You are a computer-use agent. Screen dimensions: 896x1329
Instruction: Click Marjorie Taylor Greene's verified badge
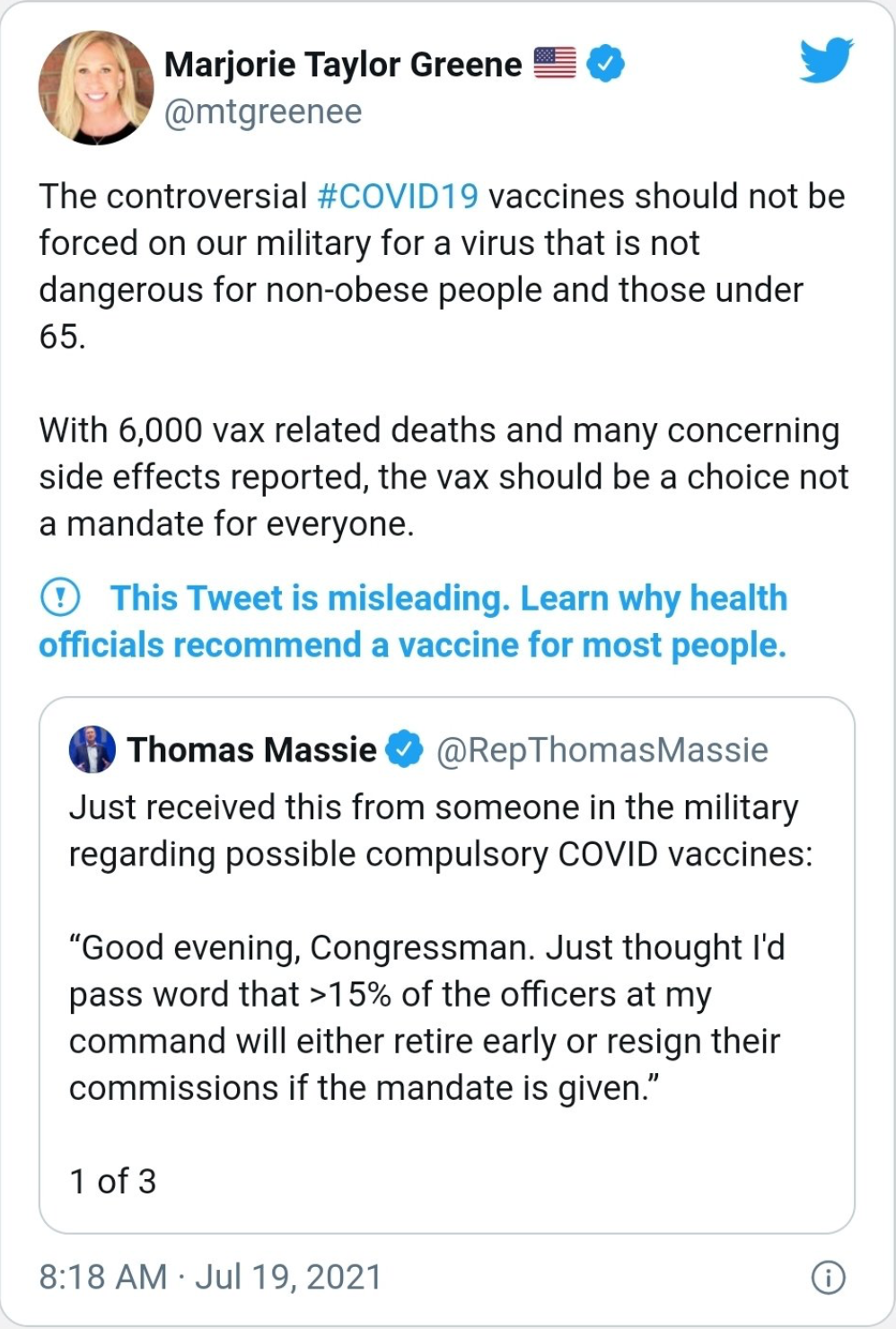(606, 63)
